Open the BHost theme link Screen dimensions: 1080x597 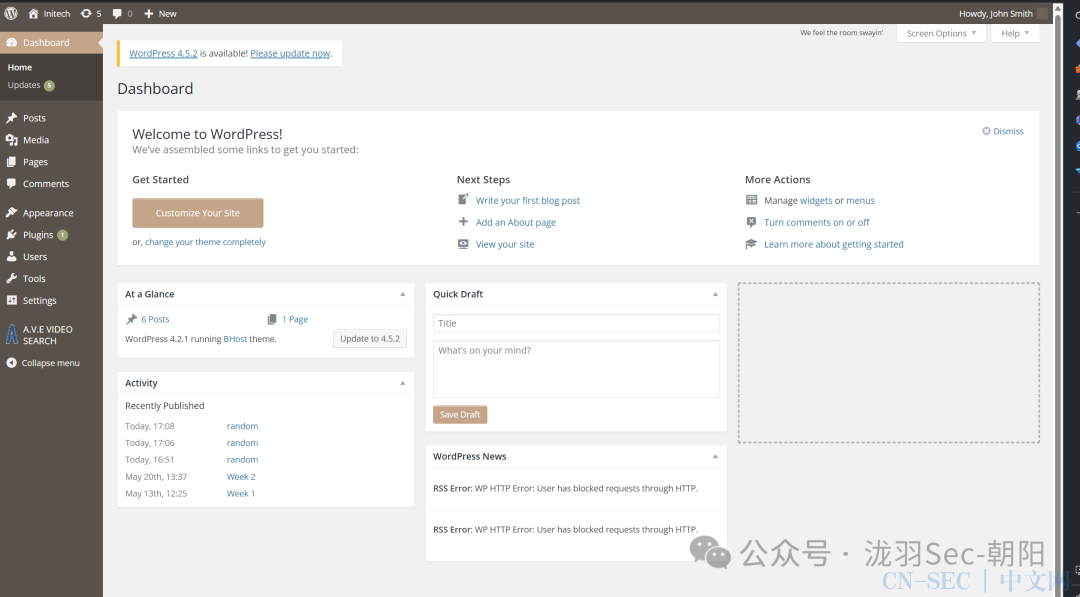tap(235, 339)
